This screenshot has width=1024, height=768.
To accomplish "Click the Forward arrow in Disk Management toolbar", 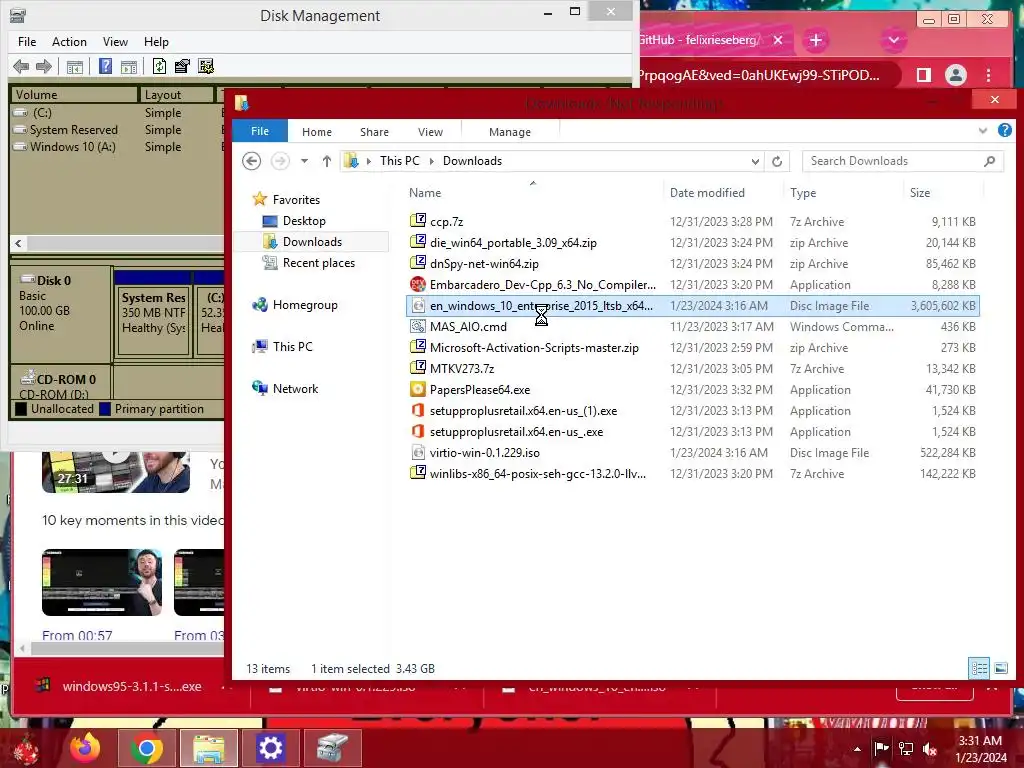I will tap(44, 66).
